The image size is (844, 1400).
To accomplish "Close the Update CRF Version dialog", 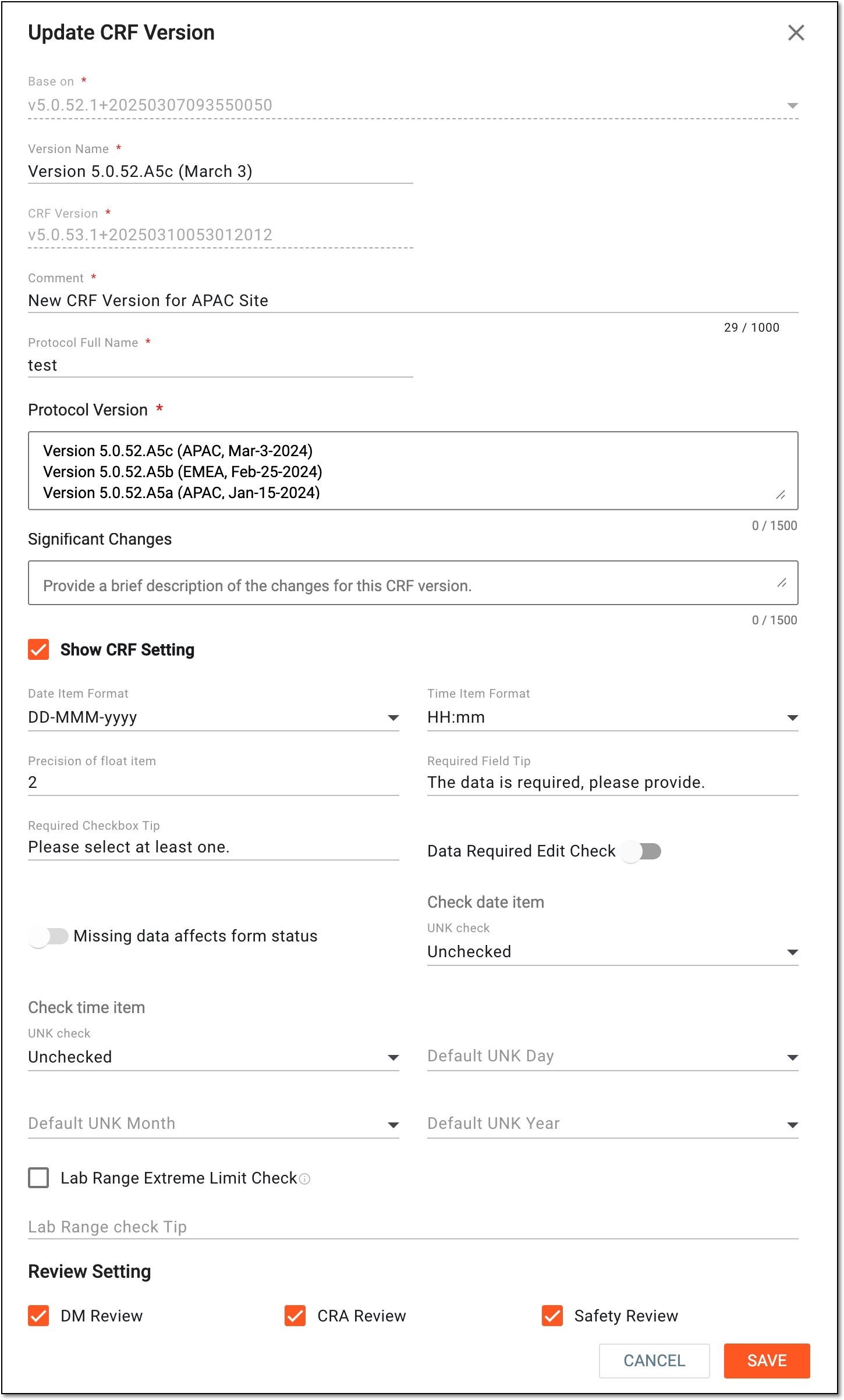I will pyautogui.click(x=796, y=33).
